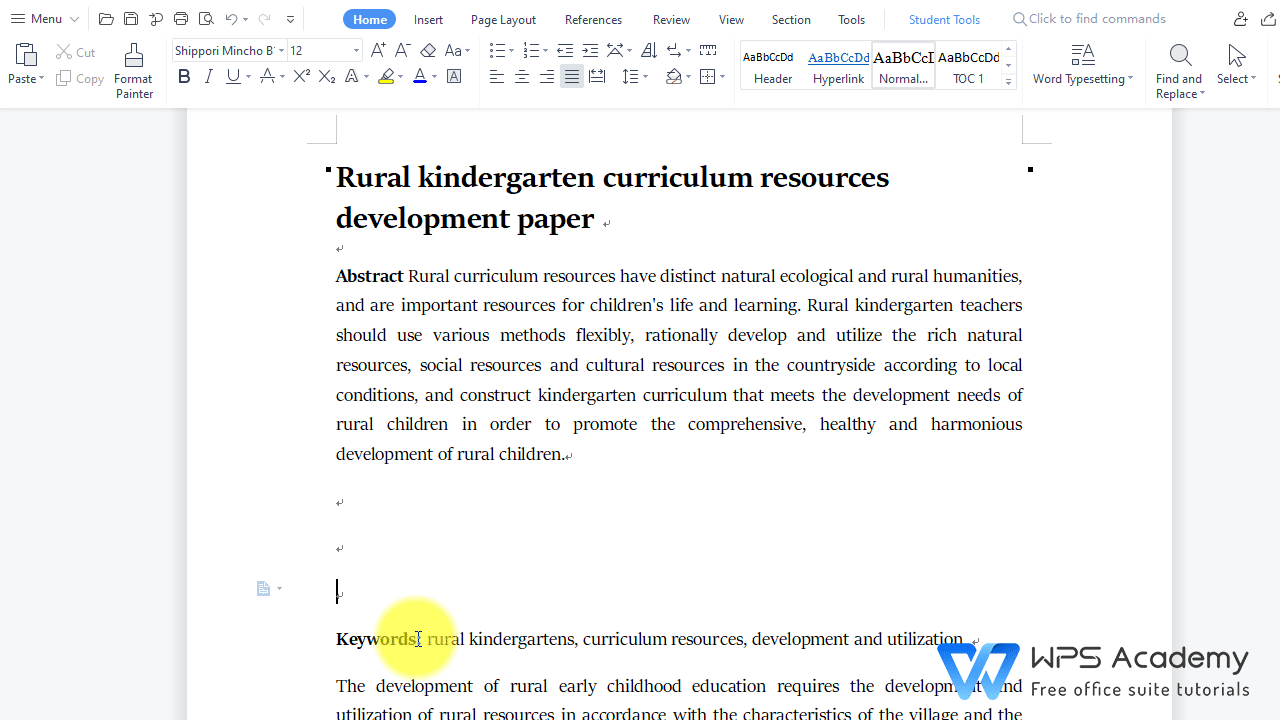The height and width of the screenshot is (720, 1280).
Task: Toggle strikethrough formatting
Action: point(267,77)
